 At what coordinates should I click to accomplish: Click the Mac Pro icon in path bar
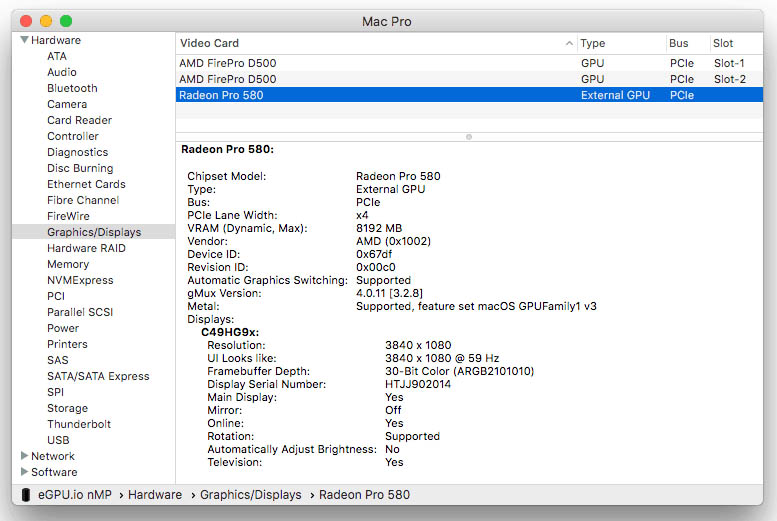coord(26,495)
